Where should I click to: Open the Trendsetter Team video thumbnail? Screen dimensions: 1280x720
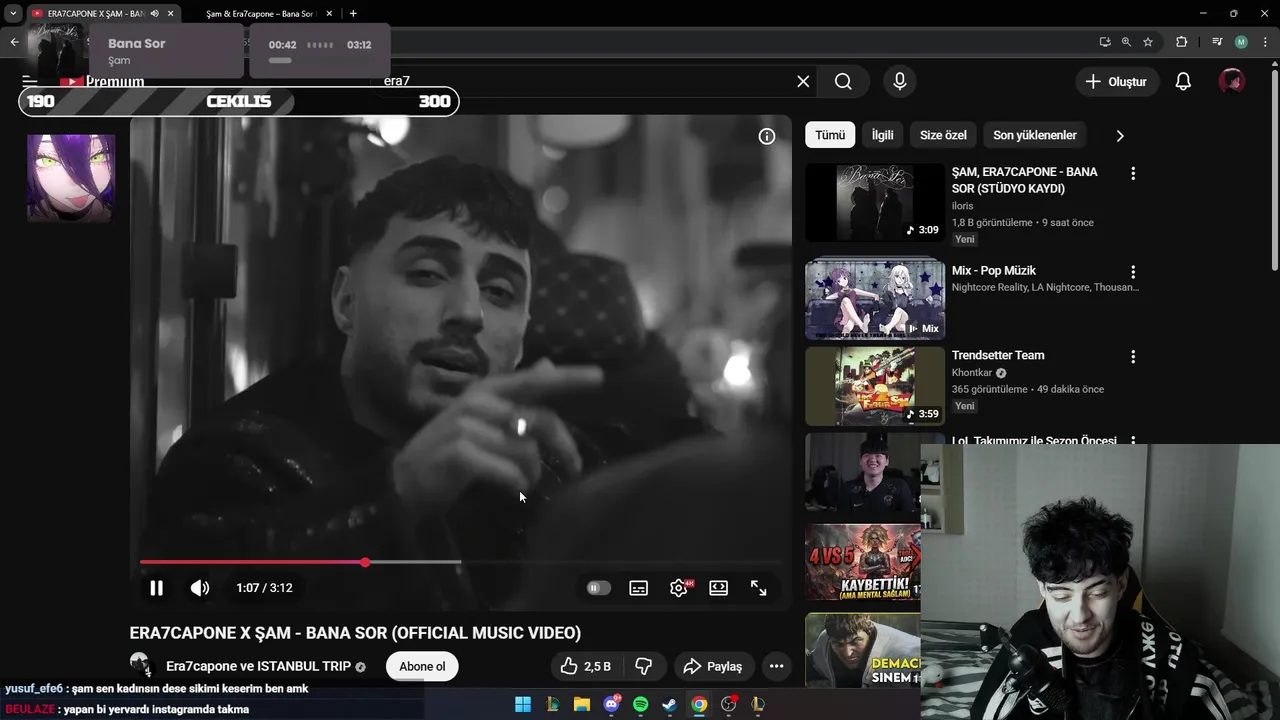(x=875, y=386)
